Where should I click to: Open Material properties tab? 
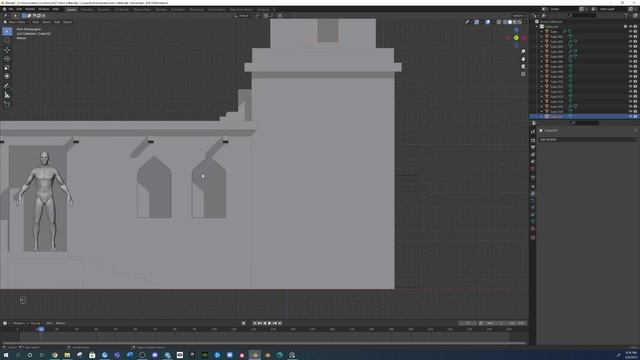pyautogui.click(x=533, y=229)
